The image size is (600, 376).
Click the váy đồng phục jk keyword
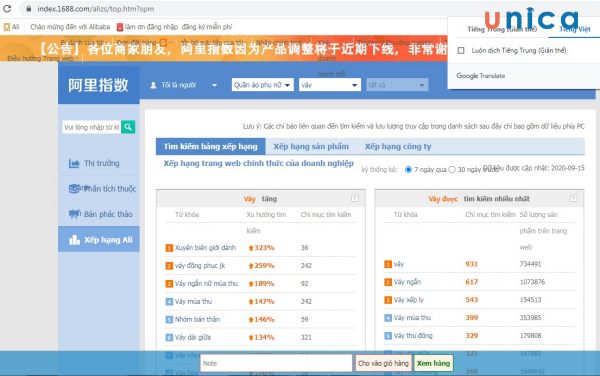click(x=200, y=265)
